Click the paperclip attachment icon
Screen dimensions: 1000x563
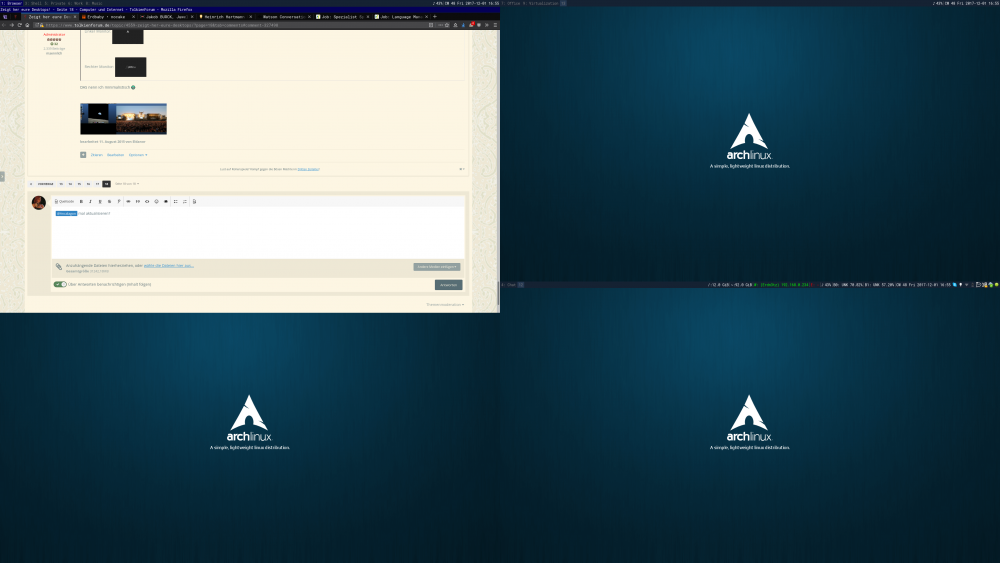click(59, 267)
